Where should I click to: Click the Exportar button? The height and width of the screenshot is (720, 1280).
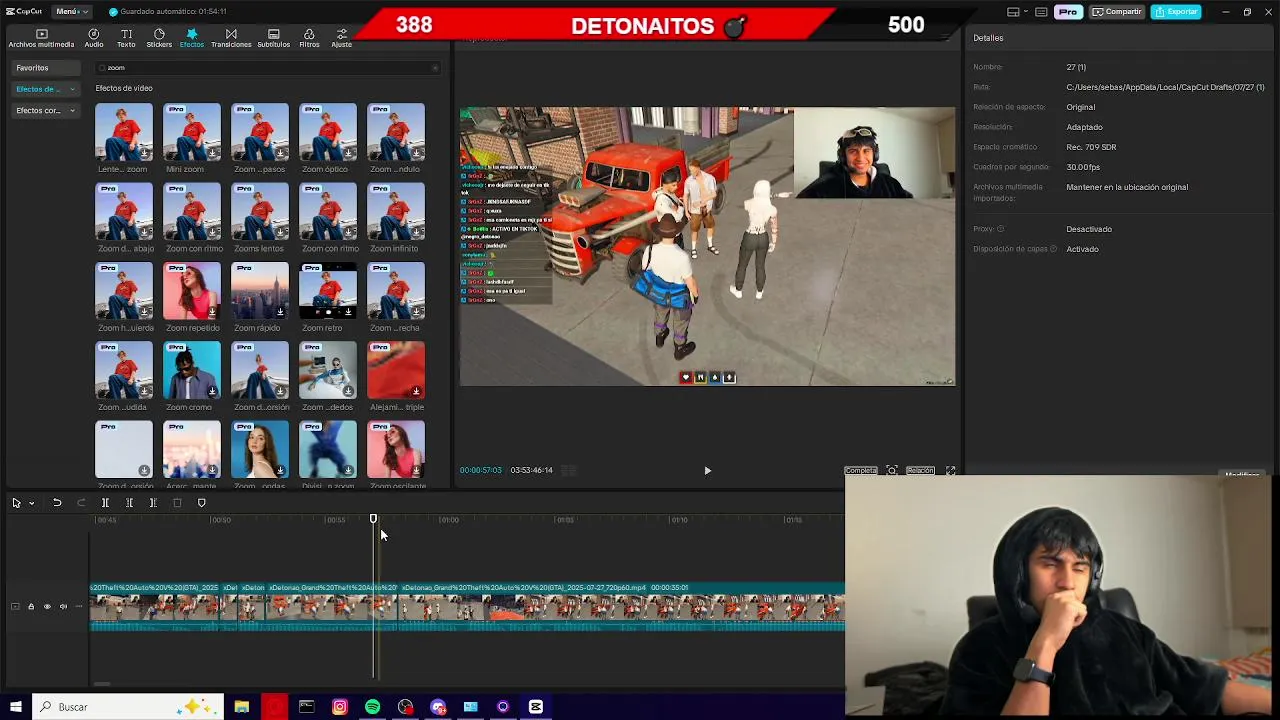pos(1176,12)
